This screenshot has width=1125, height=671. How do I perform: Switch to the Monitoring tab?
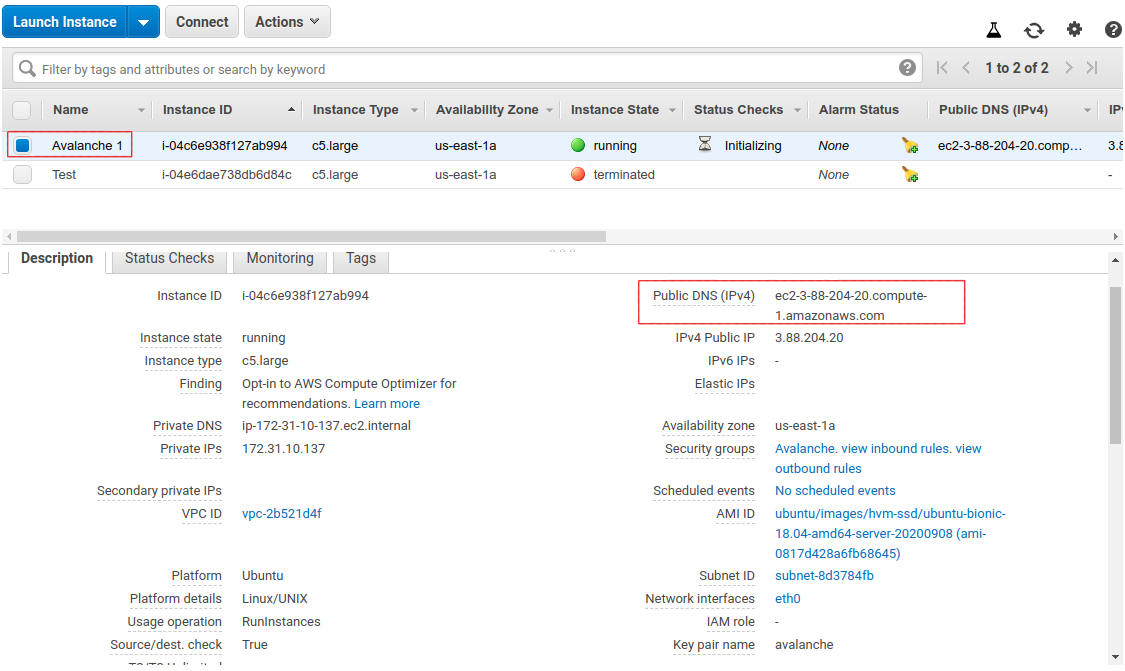pyautogui.click(x=280, y=258)
